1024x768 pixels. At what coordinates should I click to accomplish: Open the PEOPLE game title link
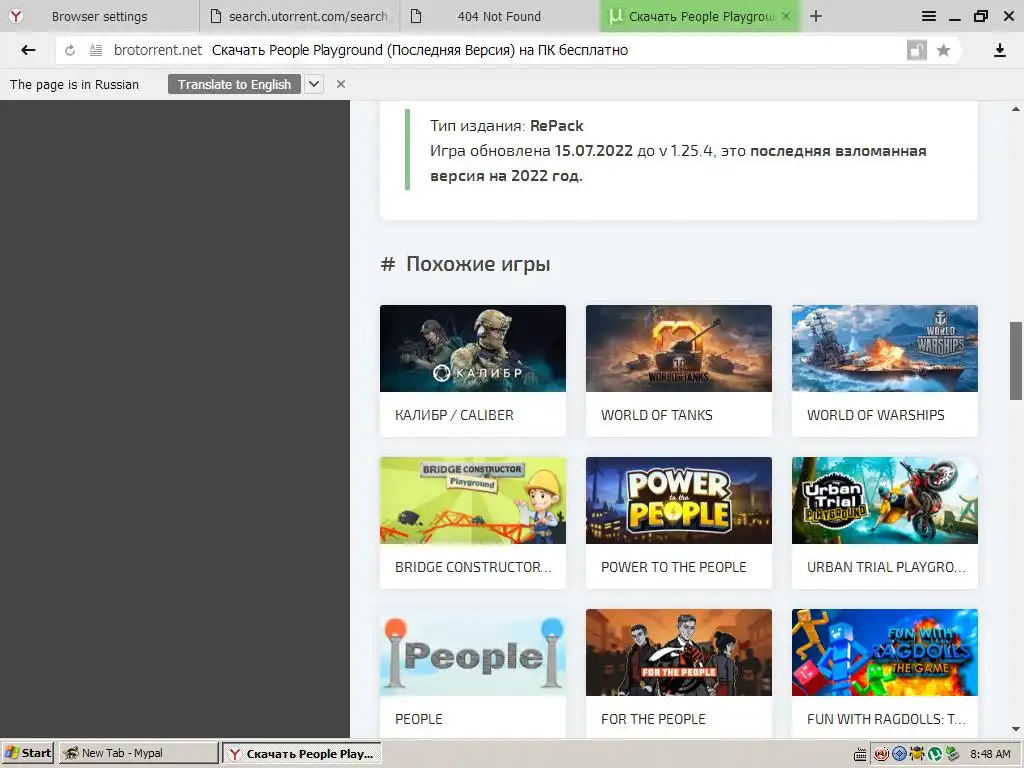[419, 719]
